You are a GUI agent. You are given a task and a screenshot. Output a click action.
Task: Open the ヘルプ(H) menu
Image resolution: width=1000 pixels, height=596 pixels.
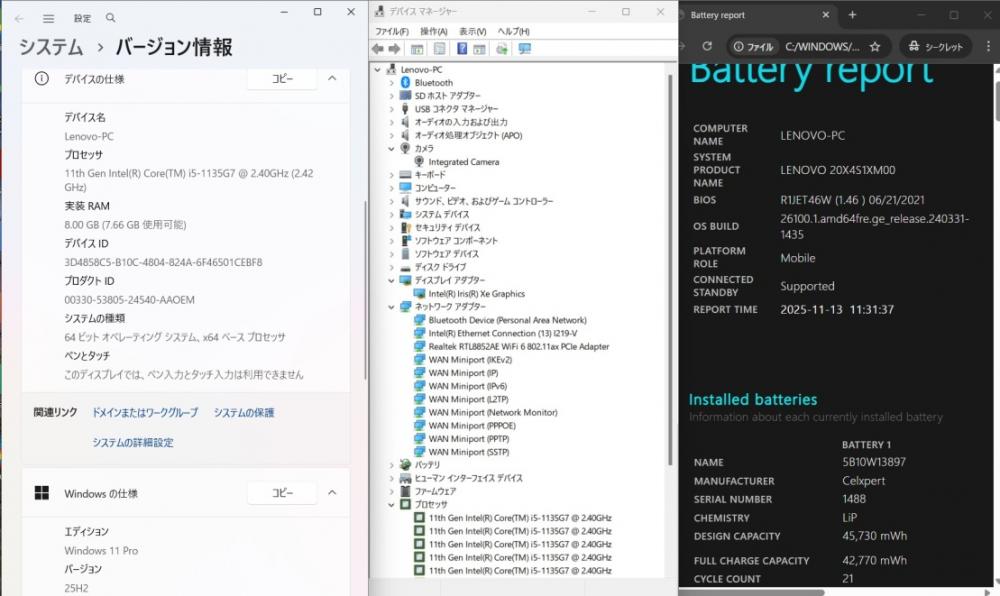tap(513, 31)
